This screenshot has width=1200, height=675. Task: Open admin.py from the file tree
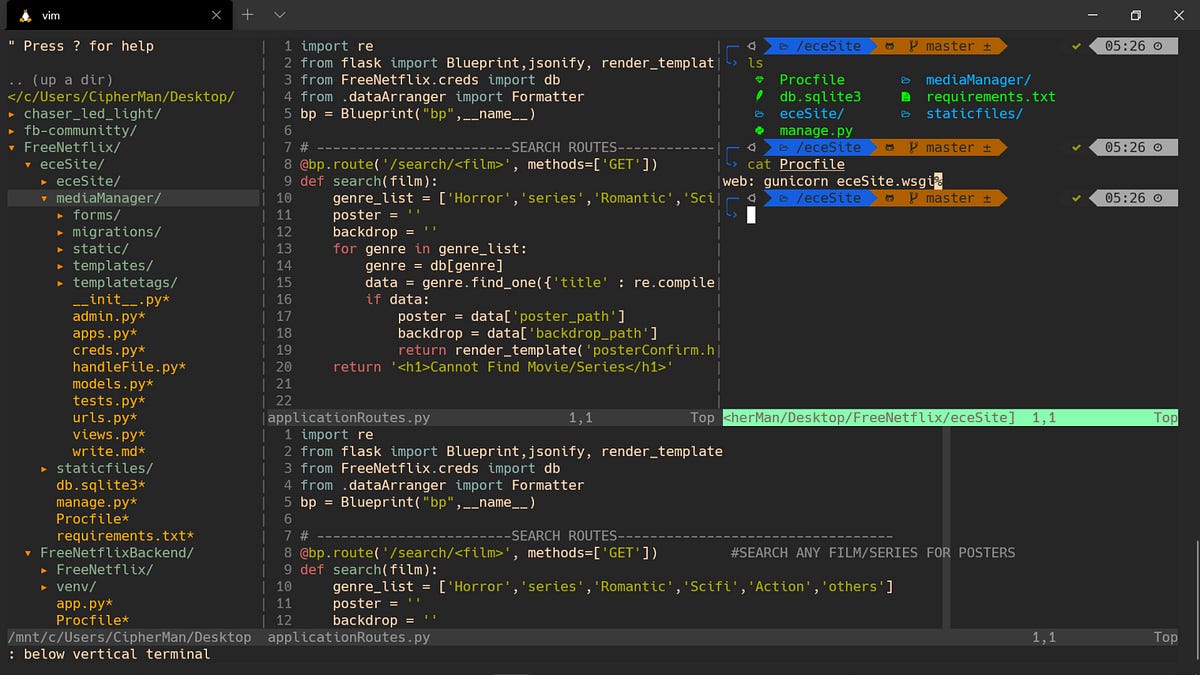[x=109, y=316]
